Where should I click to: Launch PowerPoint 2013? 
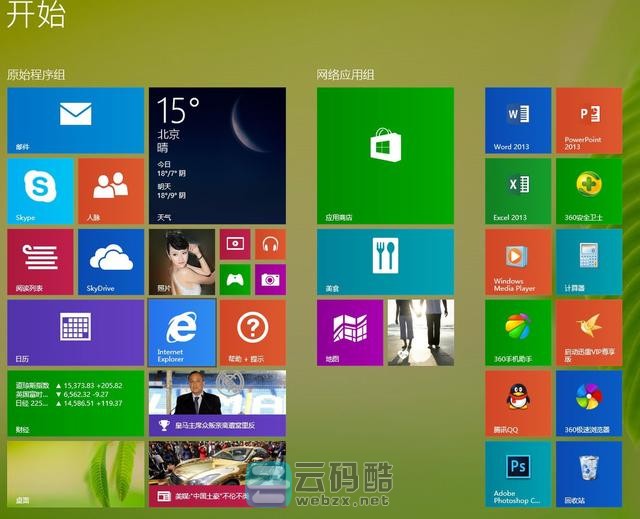coord(588,119)
